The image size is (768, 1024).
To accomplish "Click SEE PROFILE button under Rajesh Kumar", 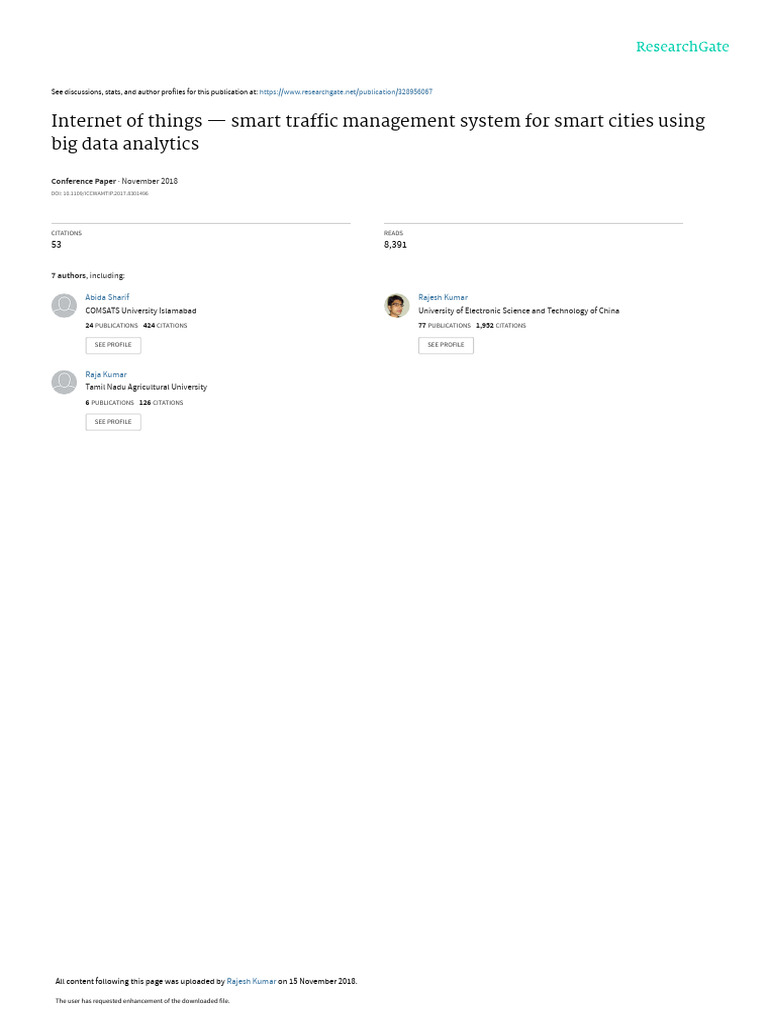I will tap(445, 345).
